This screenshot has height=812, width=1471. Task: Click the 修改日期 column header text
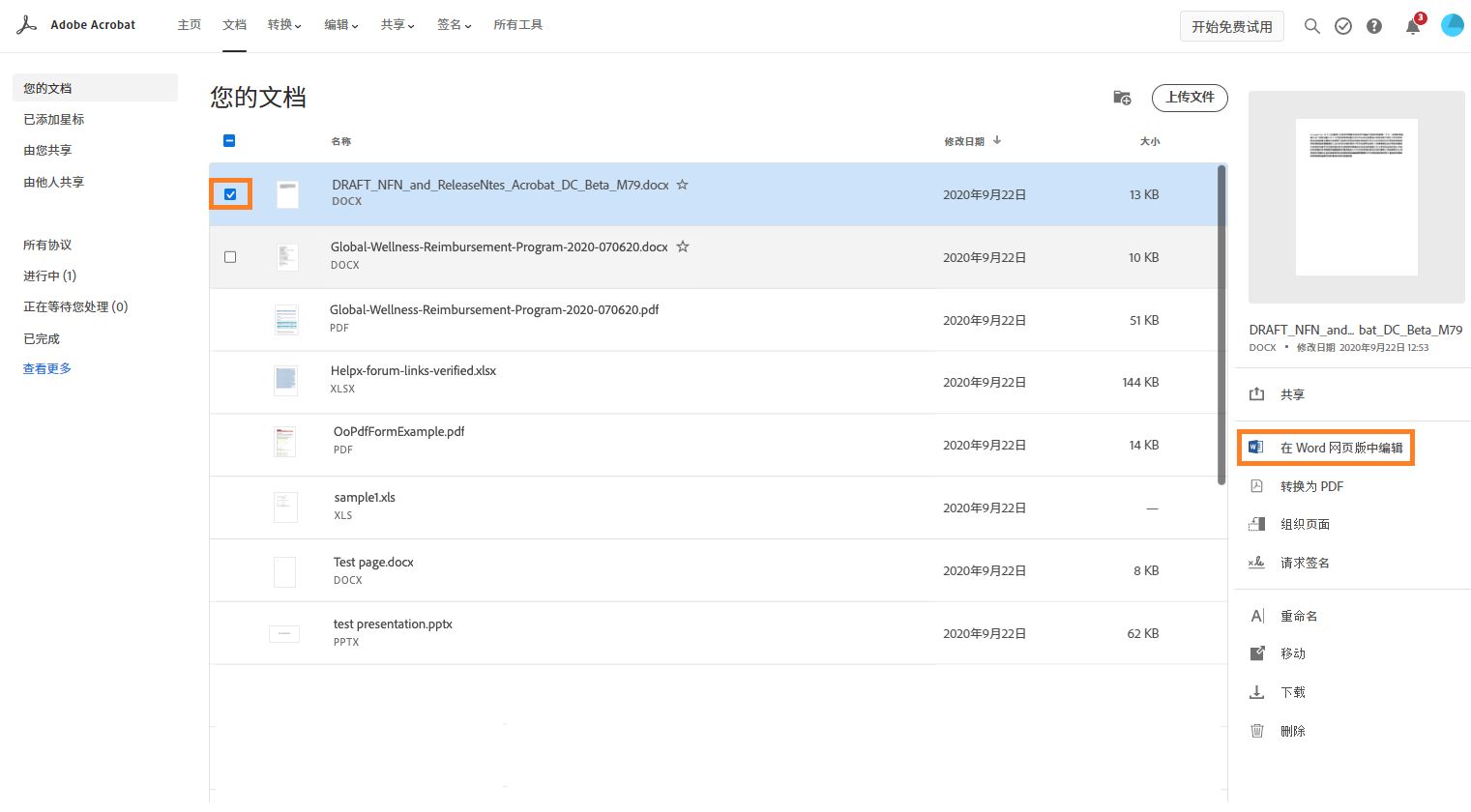point(964,141)
